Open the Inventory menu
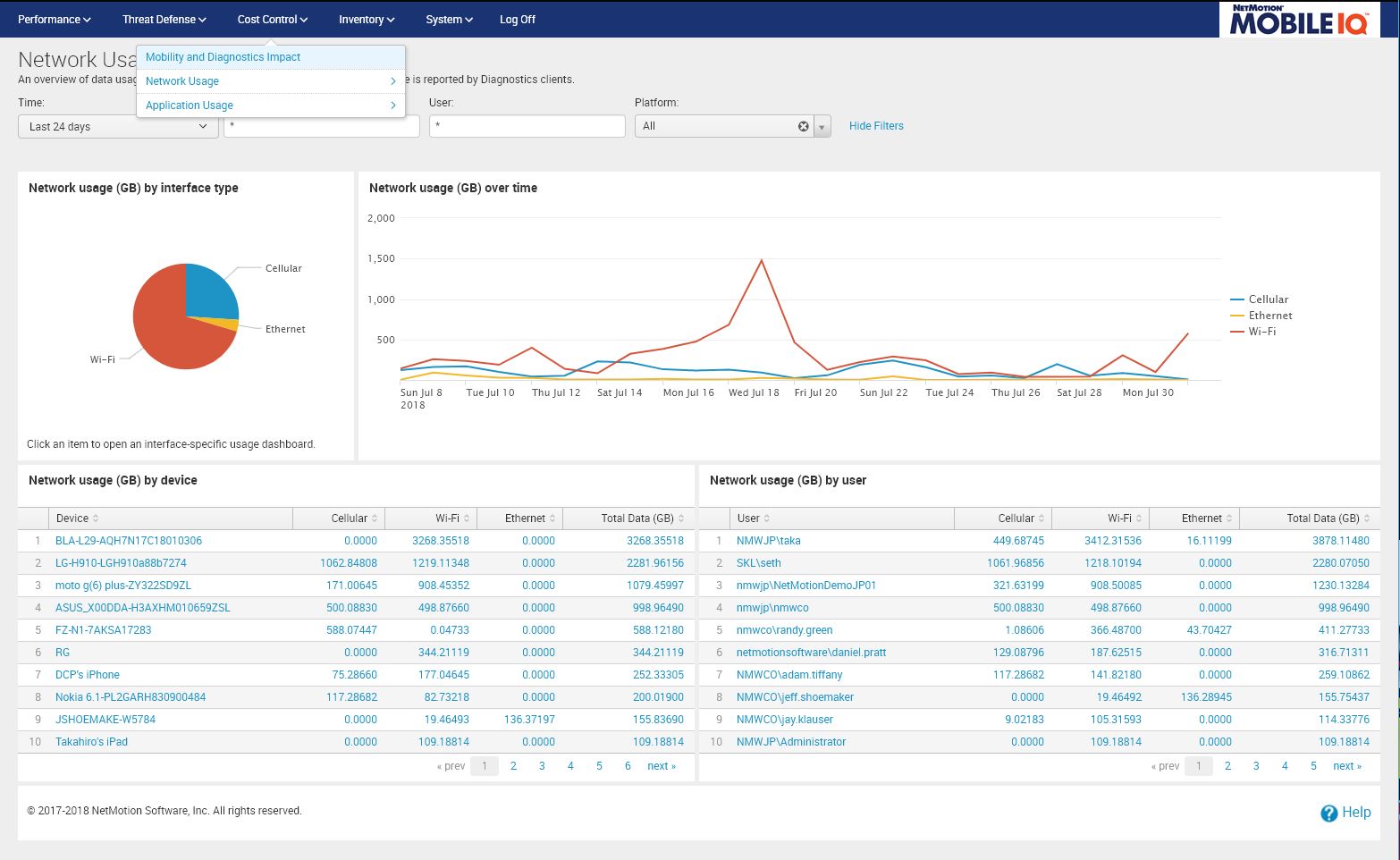The width and height of the screenshot is (1400, 860). tap(365, 19)
